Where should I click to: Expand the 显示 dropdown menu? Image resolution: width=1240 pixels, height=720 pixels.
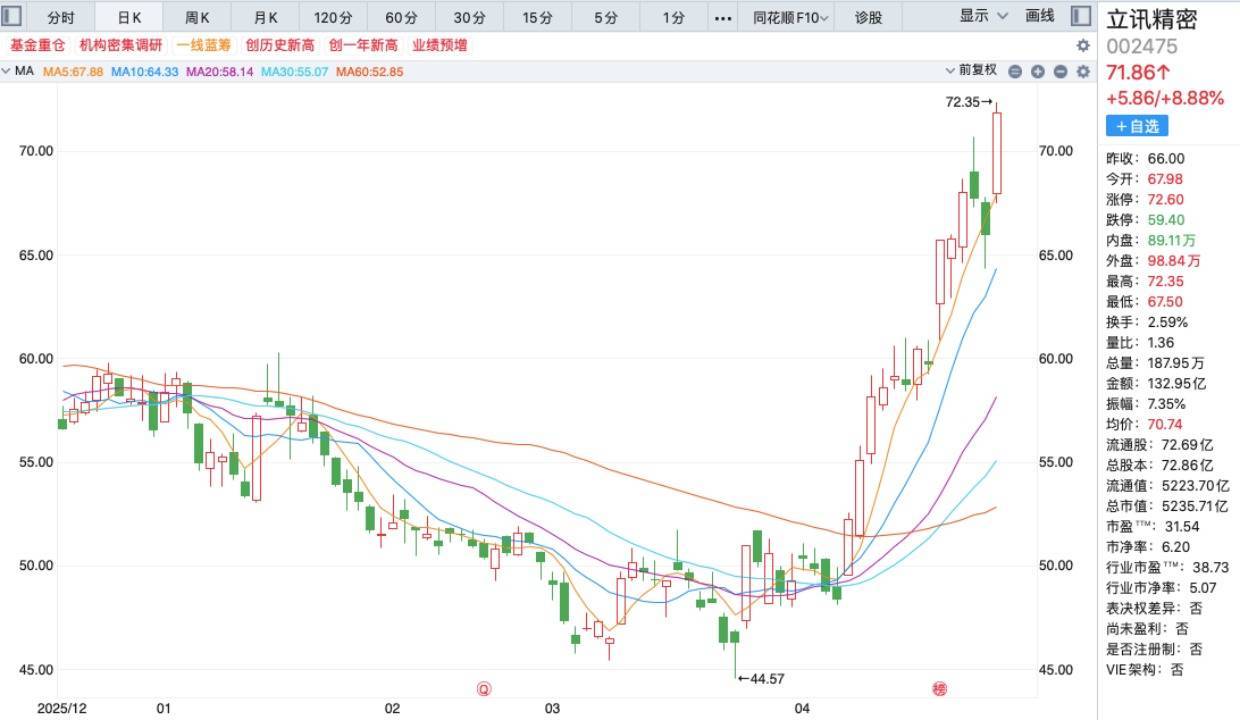coord(984,16)
